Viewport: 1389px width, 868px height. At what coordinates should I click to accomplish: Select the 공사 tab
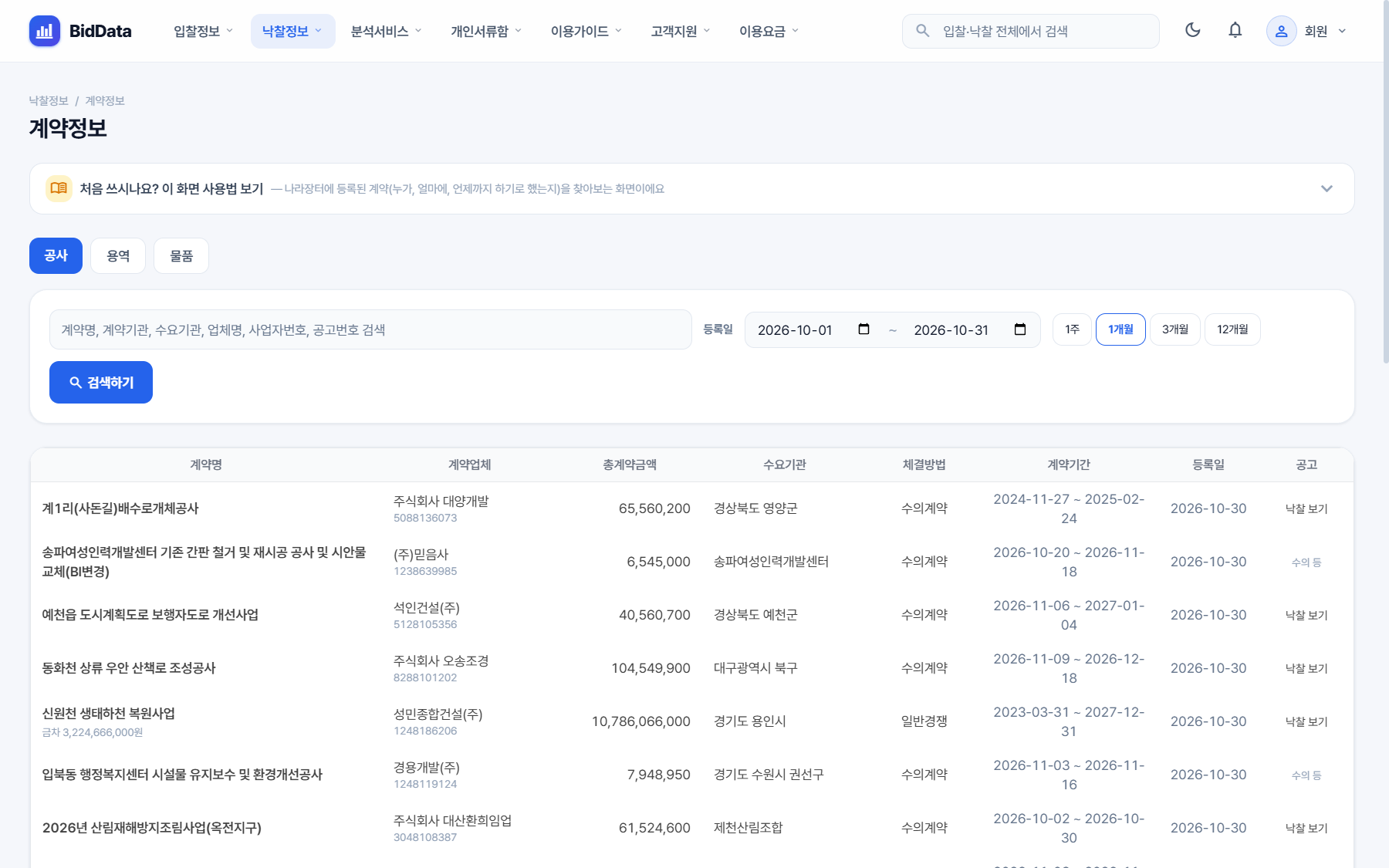[56, 255]
